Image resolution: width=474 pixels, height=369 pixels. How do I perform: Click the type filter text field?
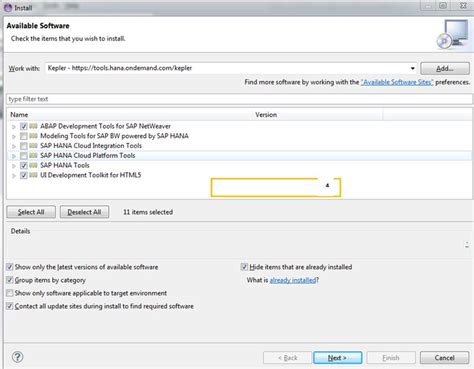(x=239, y=99)
